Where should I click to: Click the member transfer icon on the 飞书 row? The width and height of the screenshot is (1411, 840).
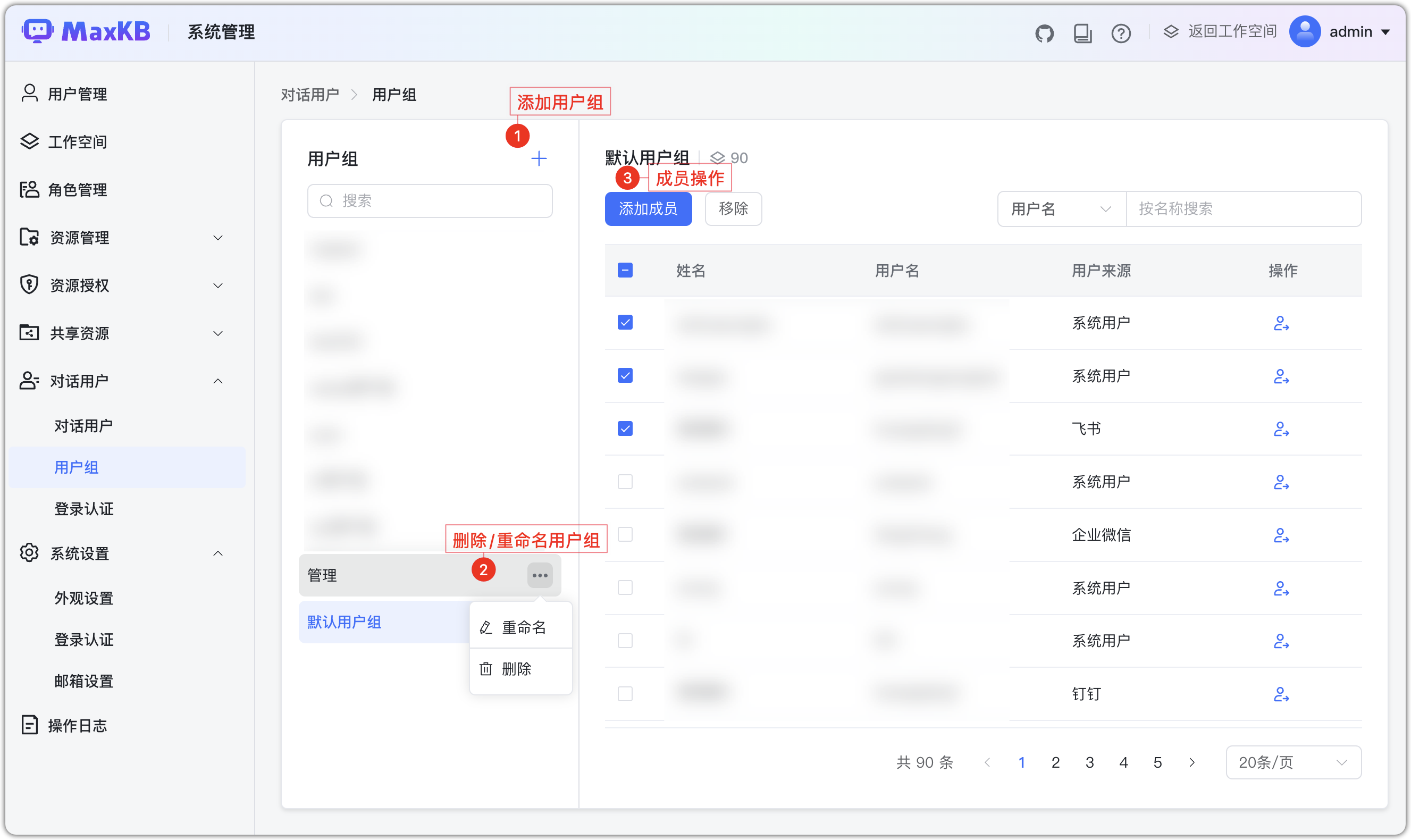click(x=1282, y=430)
